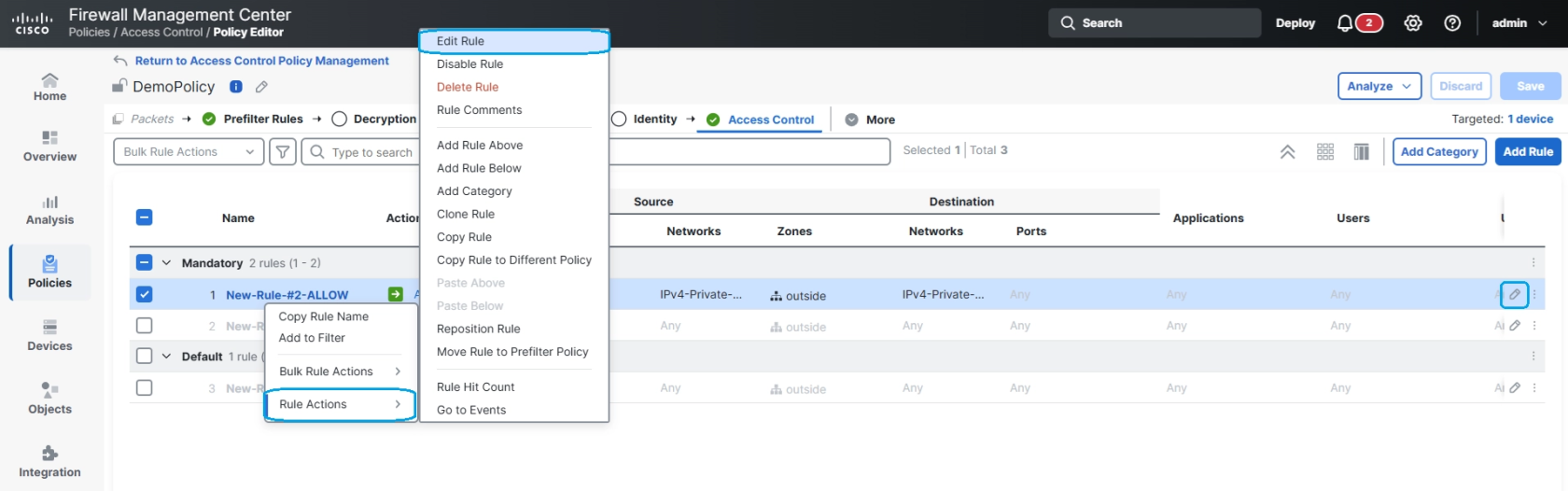The height and width of the screenshot is (491, 1568).
Task: Open more options for rule 3 row
Action: tap(1533, 388)
